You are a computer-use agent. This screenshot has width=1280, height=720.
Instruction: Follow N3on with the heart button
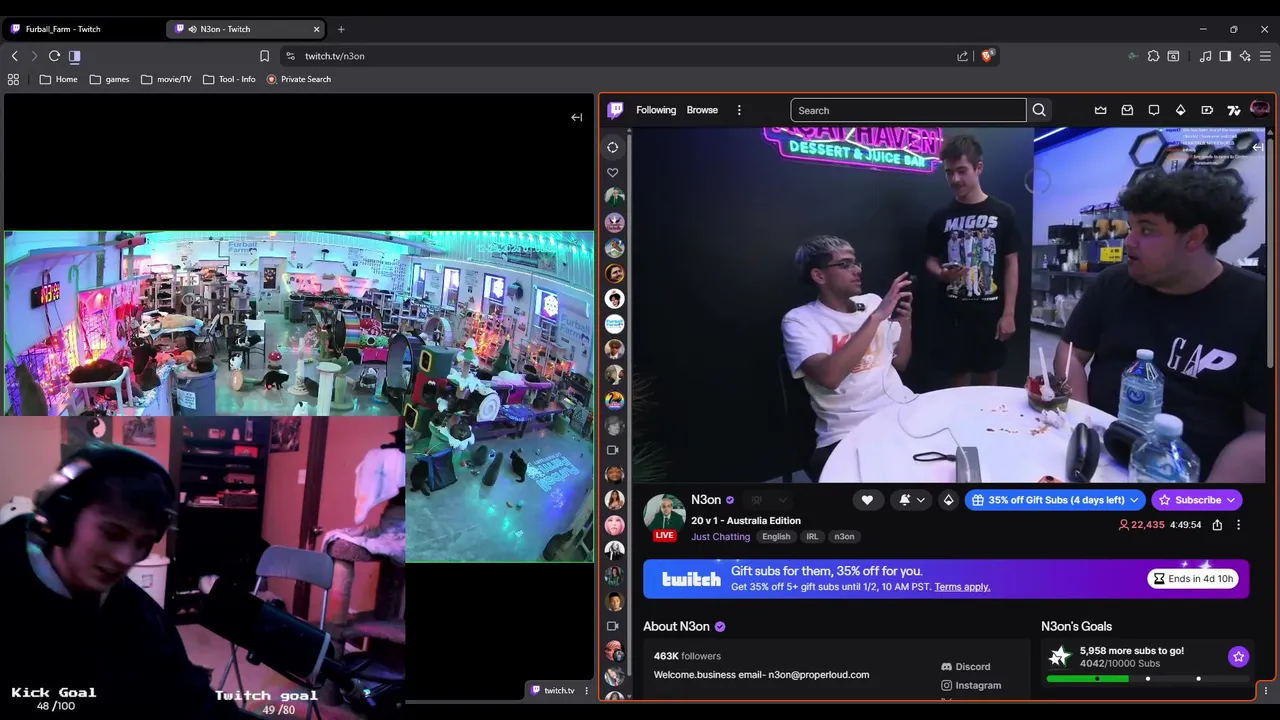(x=867, y=500)
